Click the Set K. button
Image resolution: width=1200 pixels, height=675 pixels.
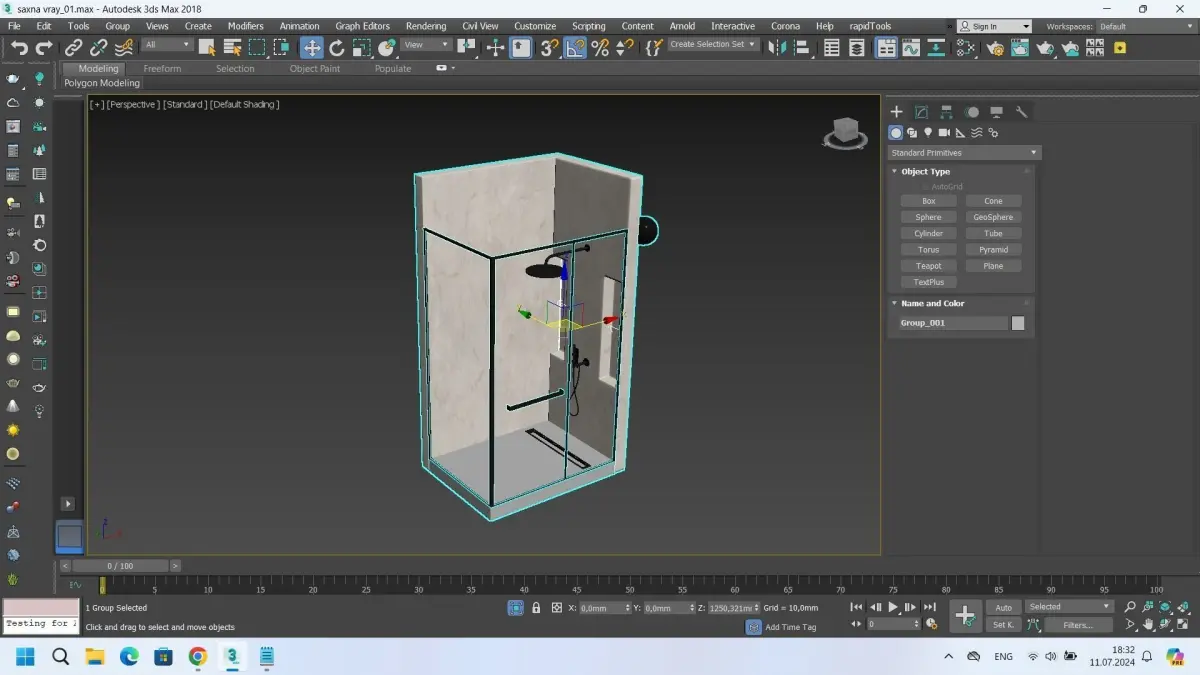1003,625
